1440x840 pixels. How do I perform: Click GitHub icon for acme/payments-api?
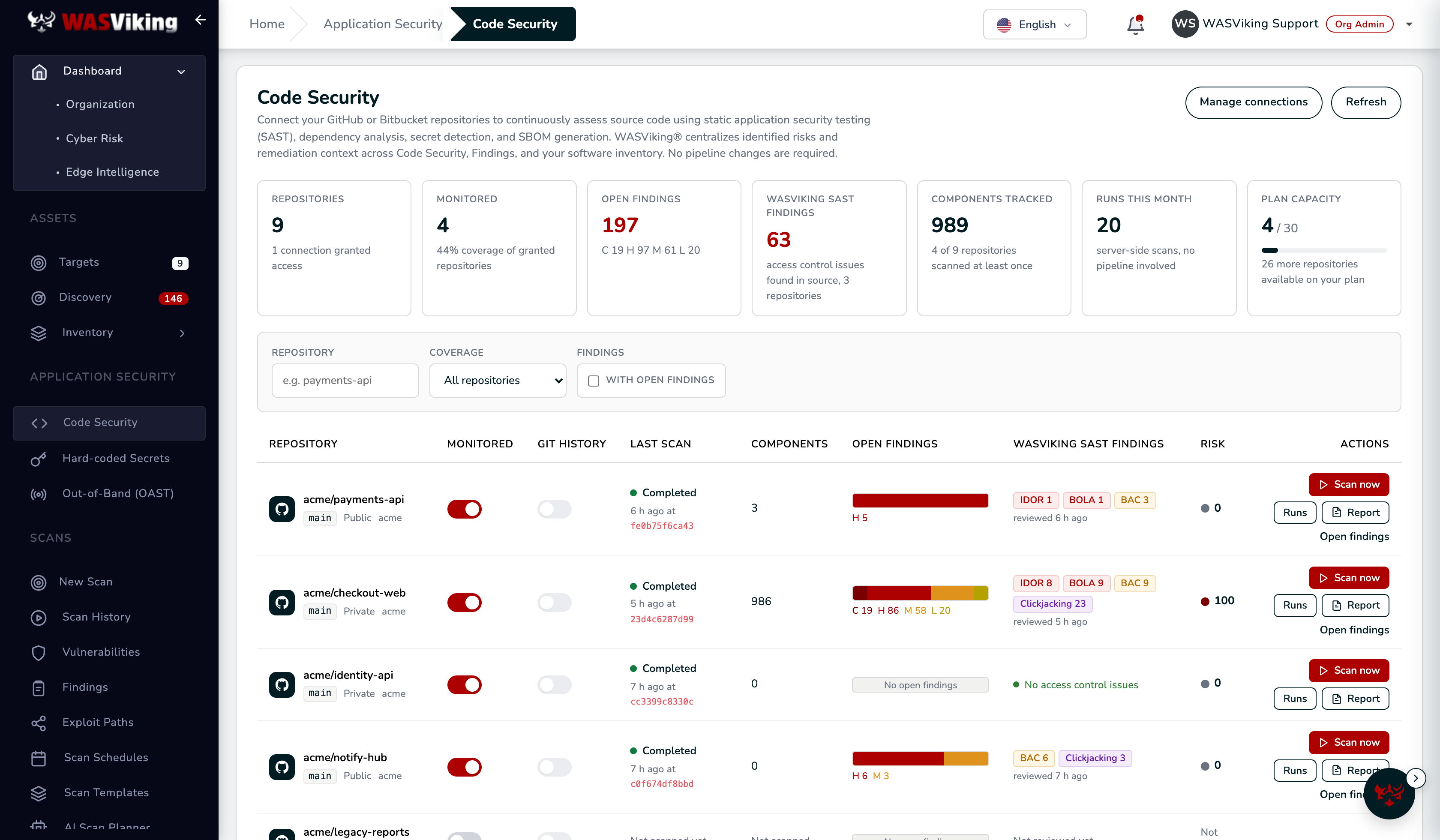coord(282,509)
